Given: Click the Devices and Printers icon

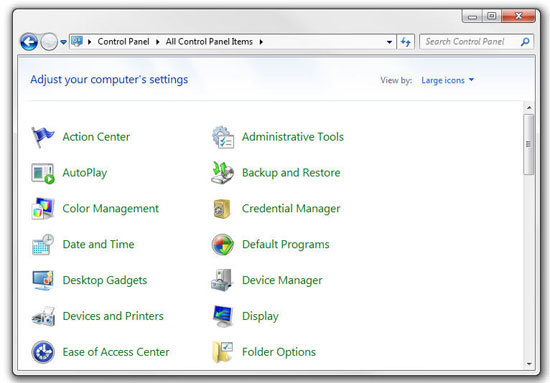Looking at the screenshot, I should coord(42,316).
